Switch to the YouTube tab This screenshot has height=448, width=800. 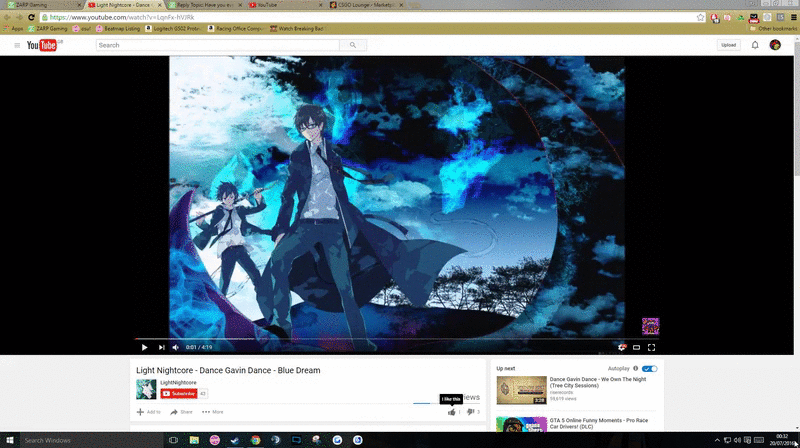point(286,5)
